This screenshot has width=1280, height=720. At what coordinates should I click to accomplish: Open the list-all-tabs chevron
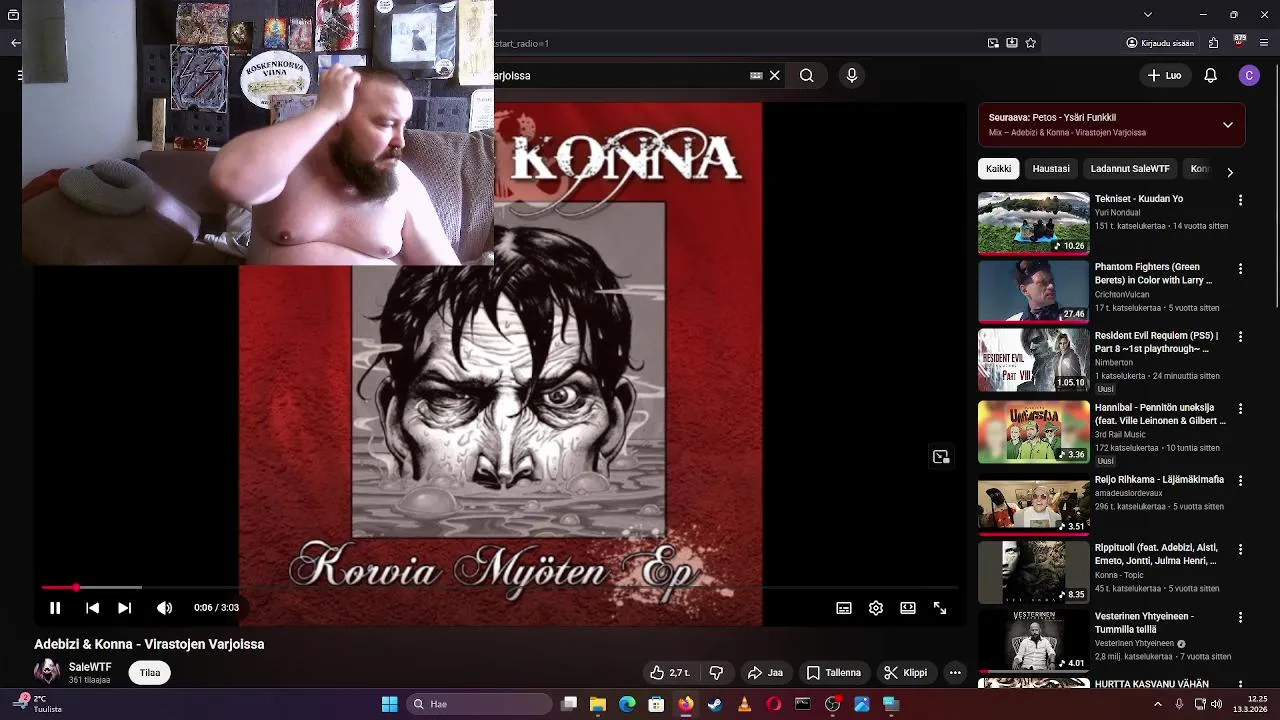tap(1148, 14)
